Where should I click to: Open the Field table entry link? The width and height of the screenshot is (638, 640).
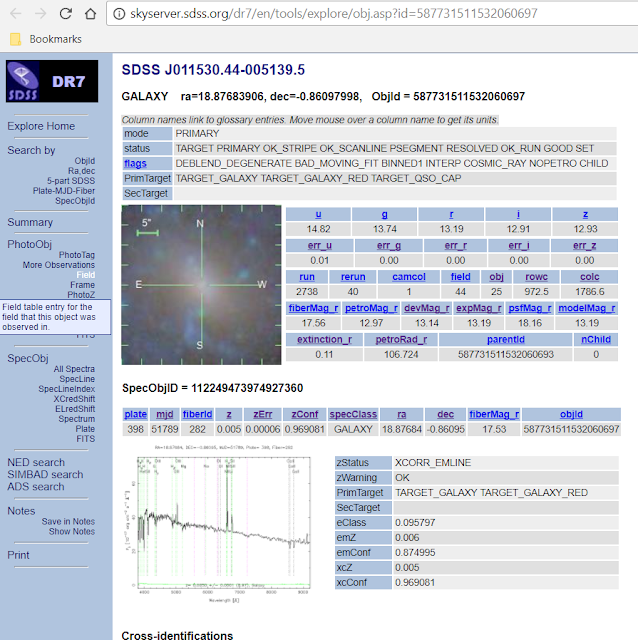pos(85,275)
